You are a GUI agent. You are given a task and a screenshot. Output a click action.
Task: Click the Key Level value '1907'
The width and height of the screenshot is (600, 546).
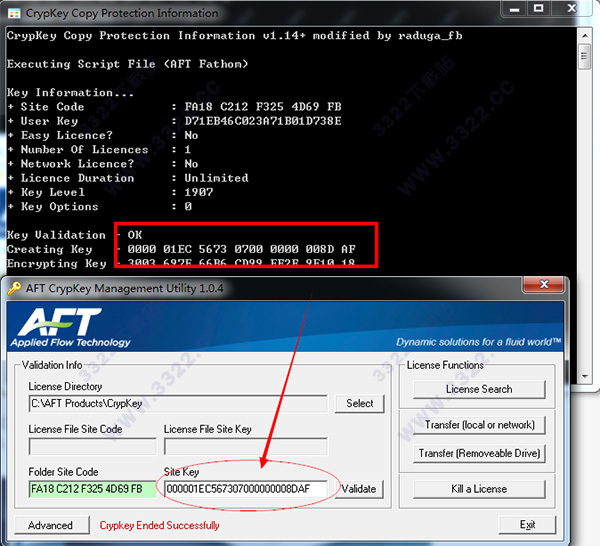coord(199,192)
